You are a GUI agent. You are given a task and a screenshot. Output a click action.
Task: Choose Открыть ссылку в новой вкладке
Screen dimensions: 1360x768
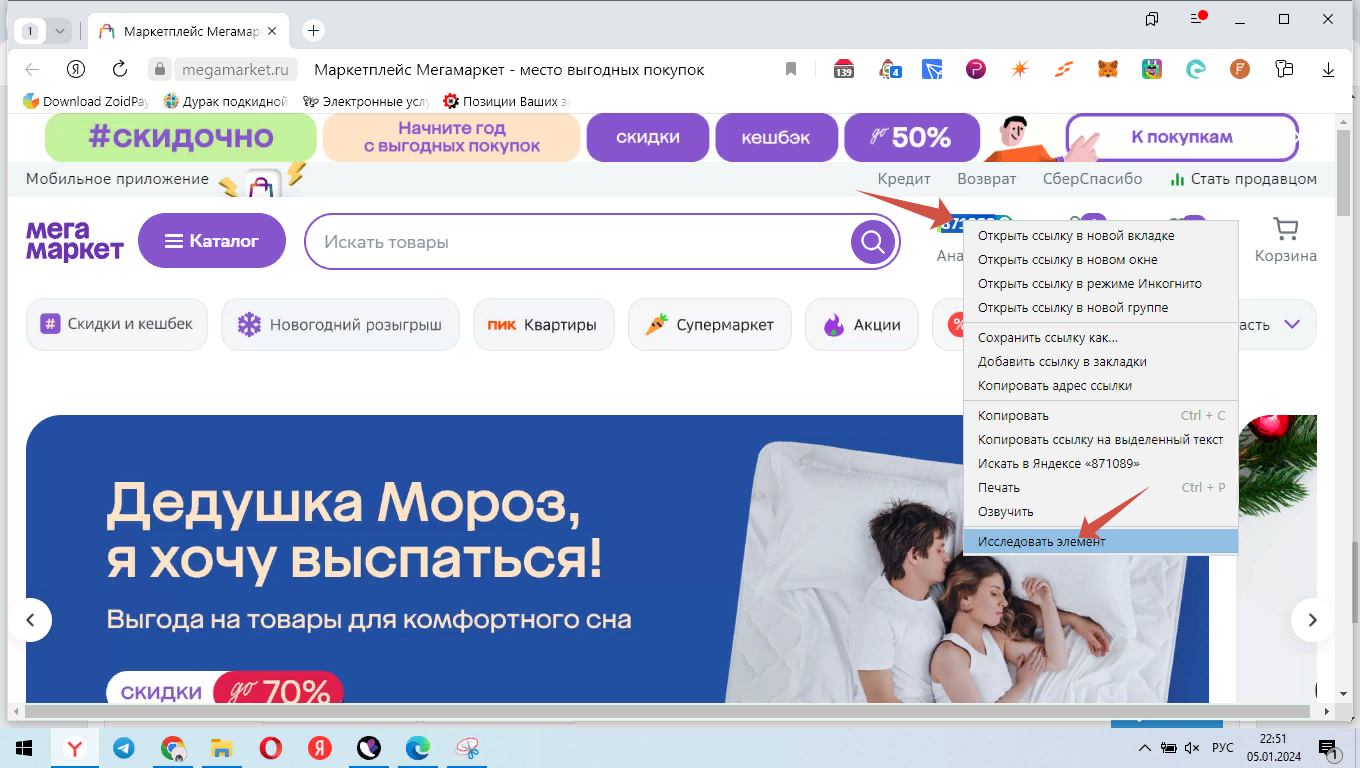pyautogui.click(x=1100, y=236)
